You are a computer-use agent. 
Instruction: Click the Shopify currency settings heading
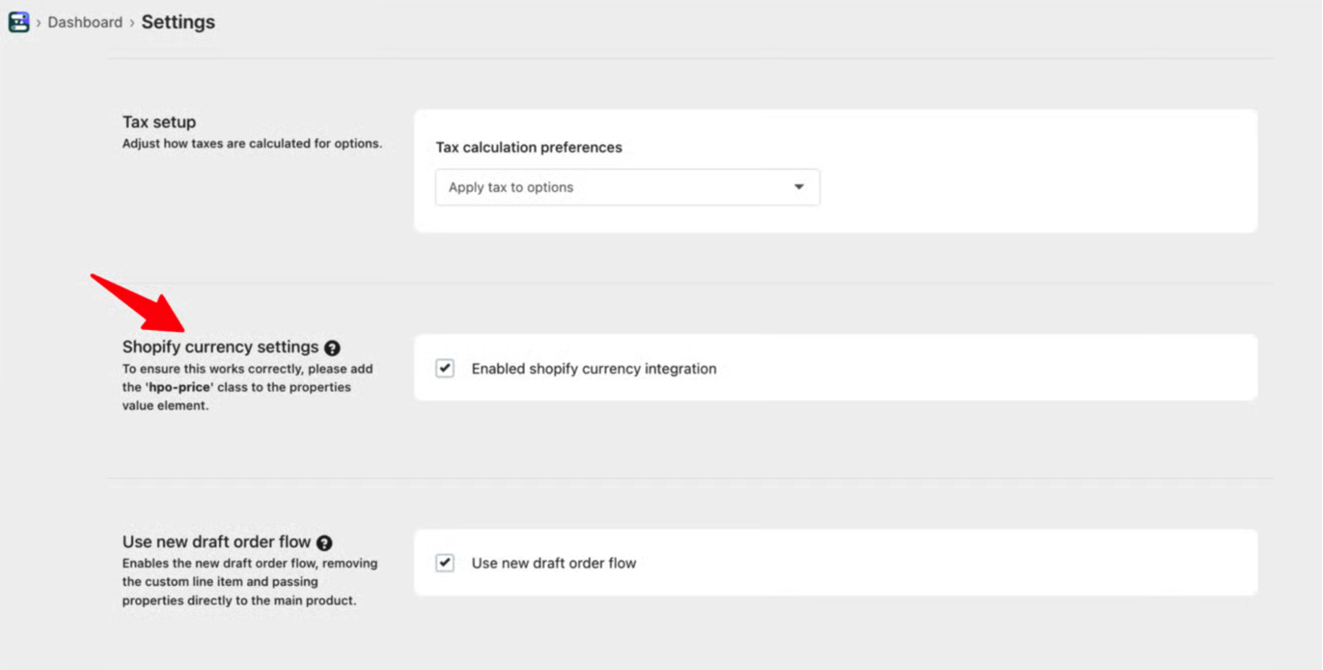(220, 347)
